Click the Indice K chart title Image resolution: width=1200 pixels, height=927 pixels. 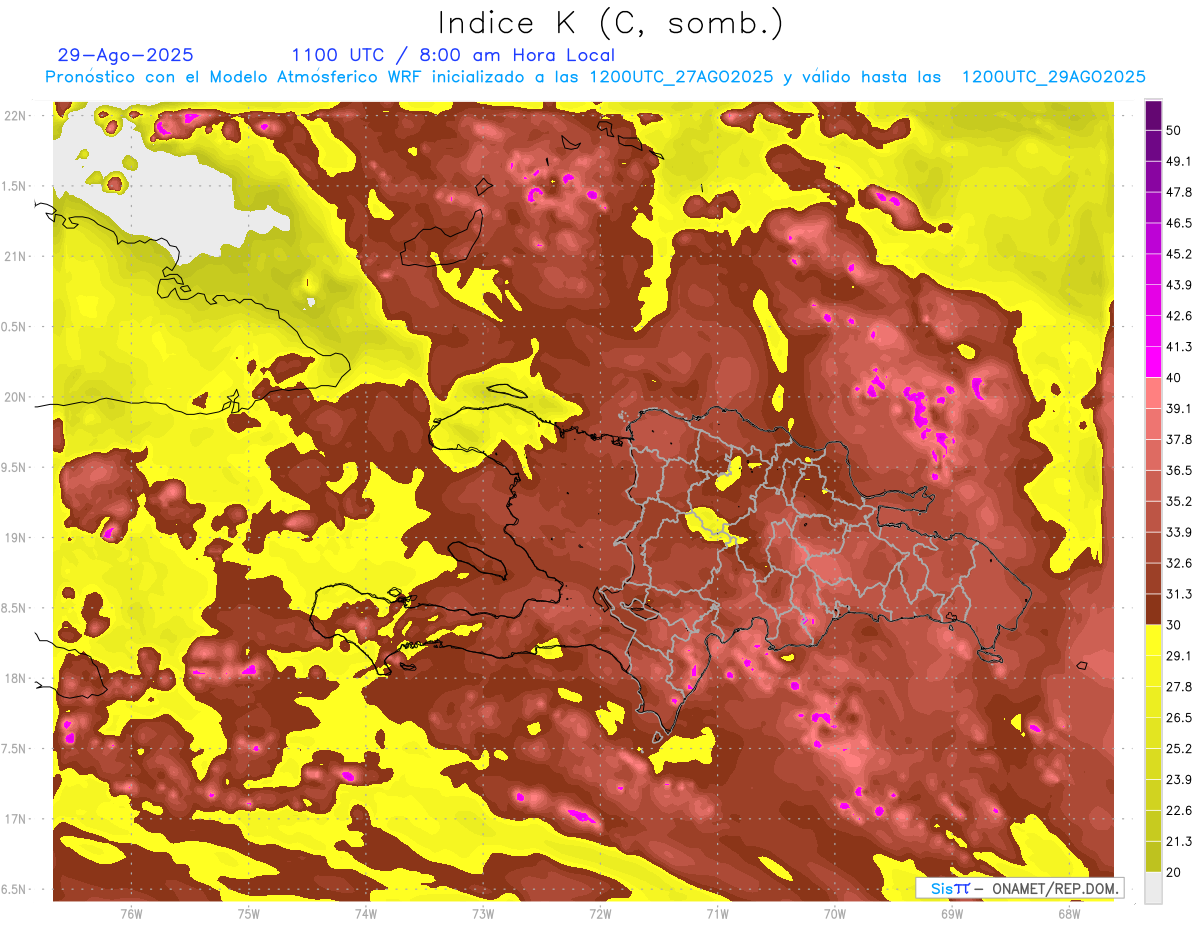(610, 23)
